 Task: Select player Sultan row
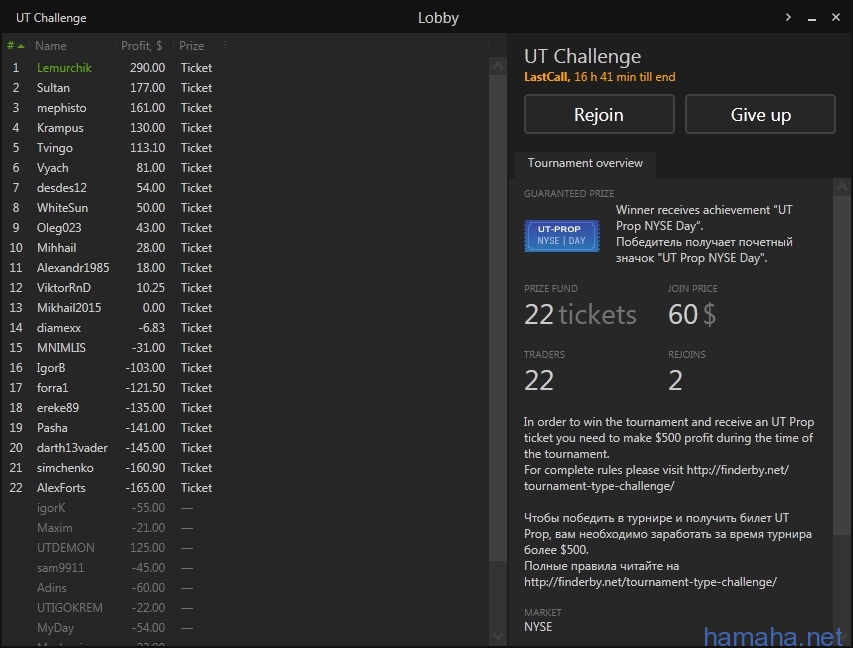click(x=246, y=88)
